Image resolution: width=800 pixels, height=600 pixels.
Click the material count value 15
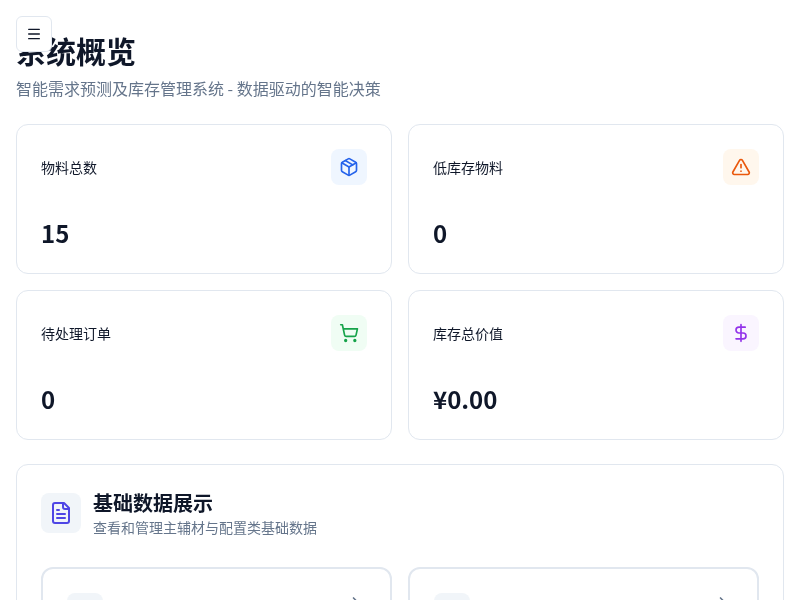pos(55,234)
